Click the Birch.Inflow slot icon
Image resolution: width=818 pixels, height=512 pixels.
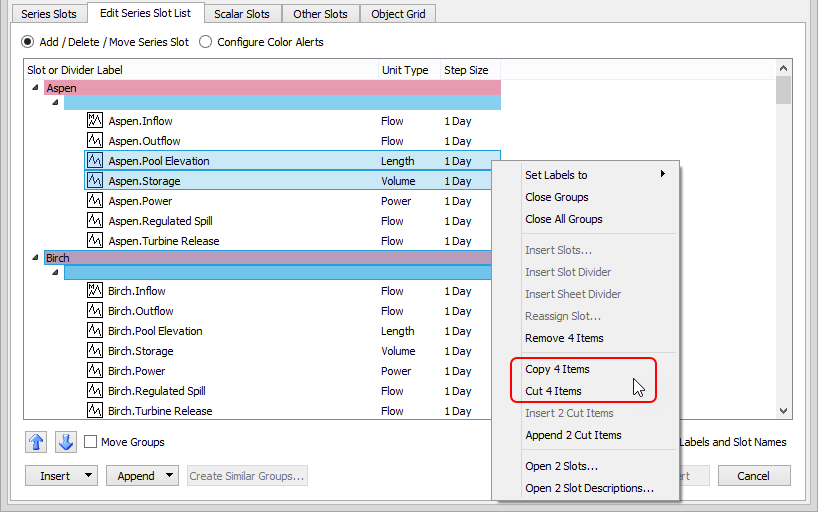point(96,291)
